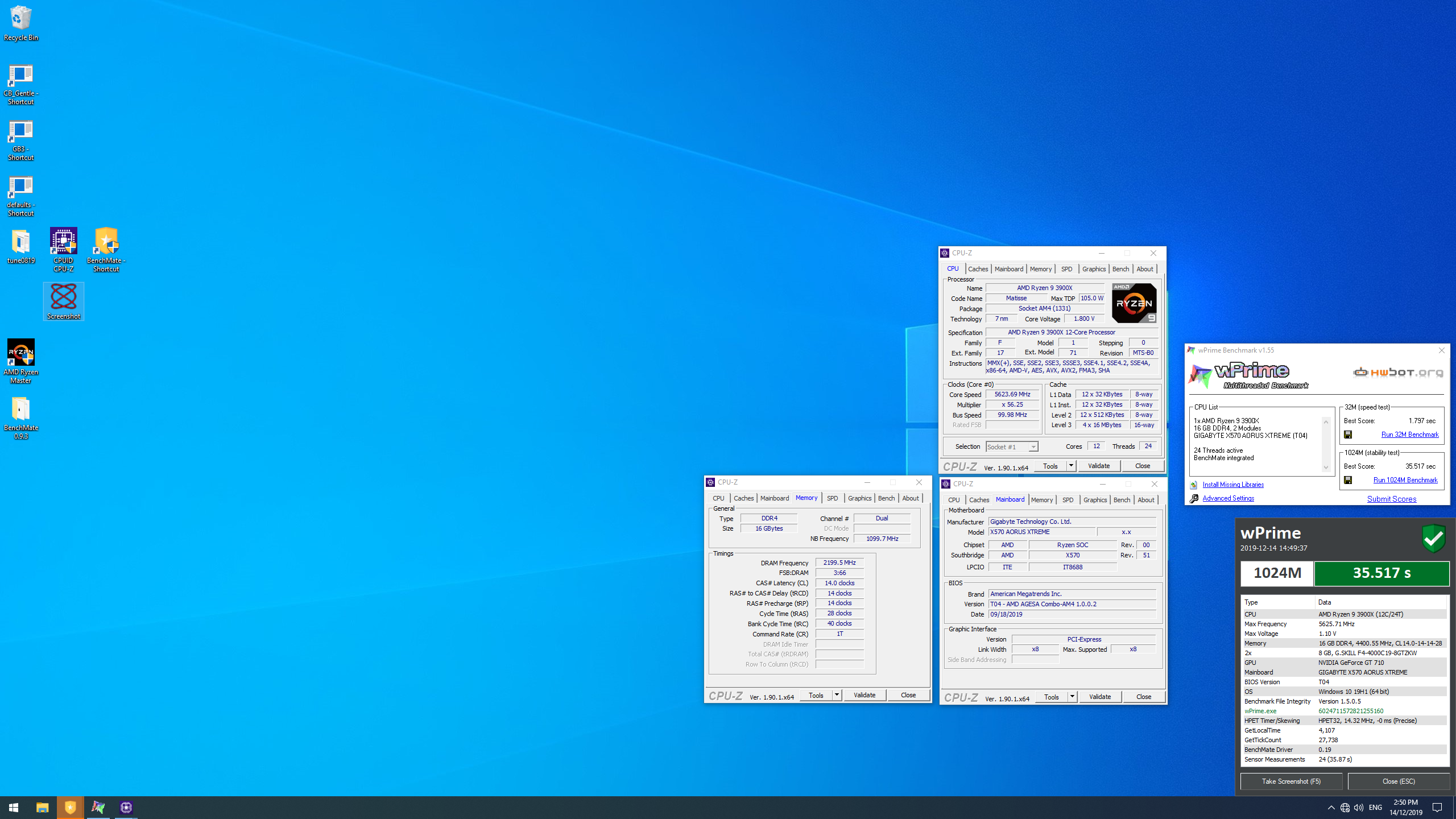Click Take Screenshot (F5) in wPrime results
This screenshot has height=819, width=1456.
pos(1291,781)
